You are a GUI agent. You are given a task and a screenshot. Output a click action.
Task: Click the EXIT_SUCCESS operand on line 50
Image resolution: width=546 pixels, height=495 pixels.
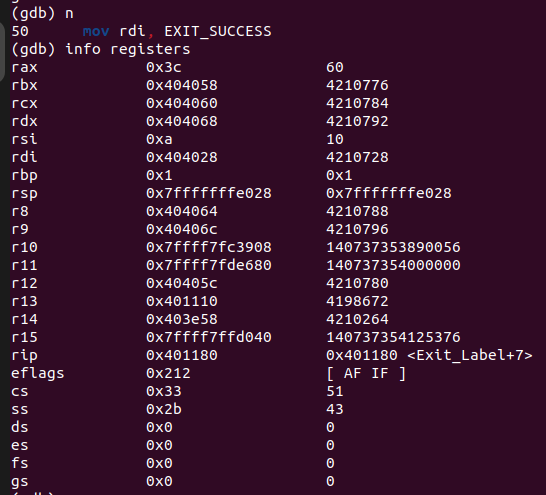(x=218, y=31)
